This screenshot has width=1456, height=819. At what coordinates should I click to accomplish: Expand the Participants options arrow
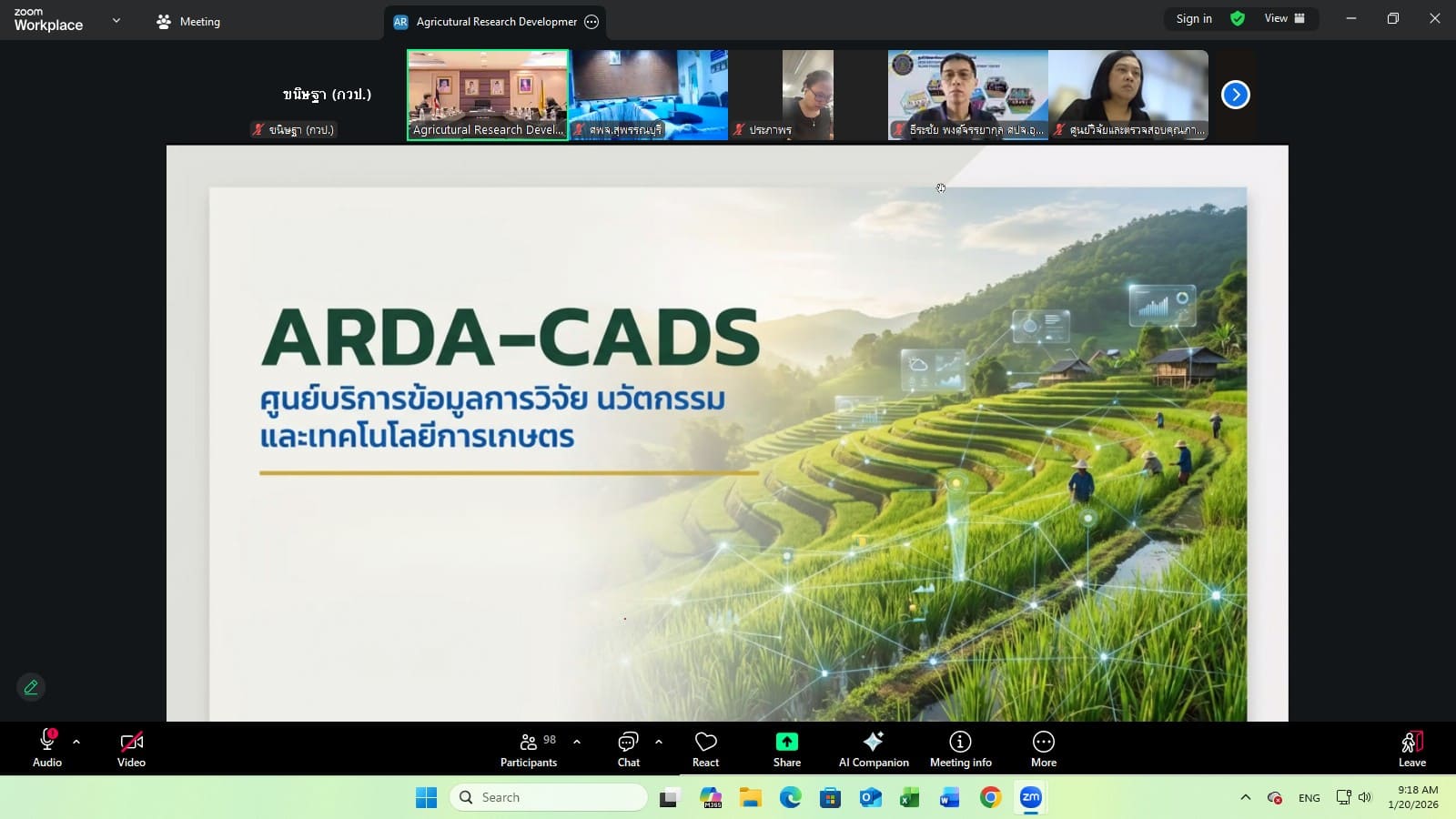pos(577,742)
